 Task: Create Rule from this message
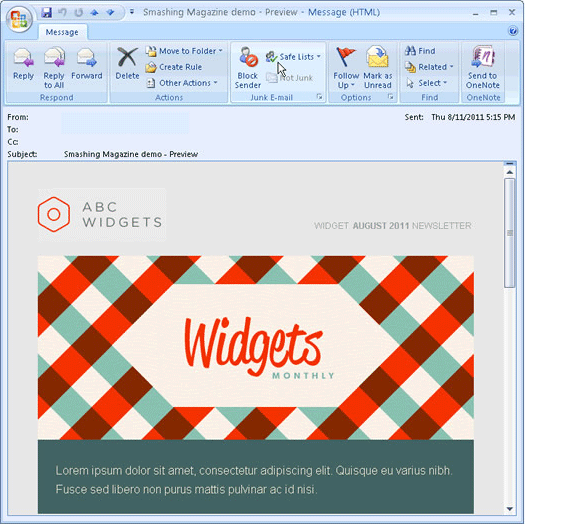tap(174, 67)
